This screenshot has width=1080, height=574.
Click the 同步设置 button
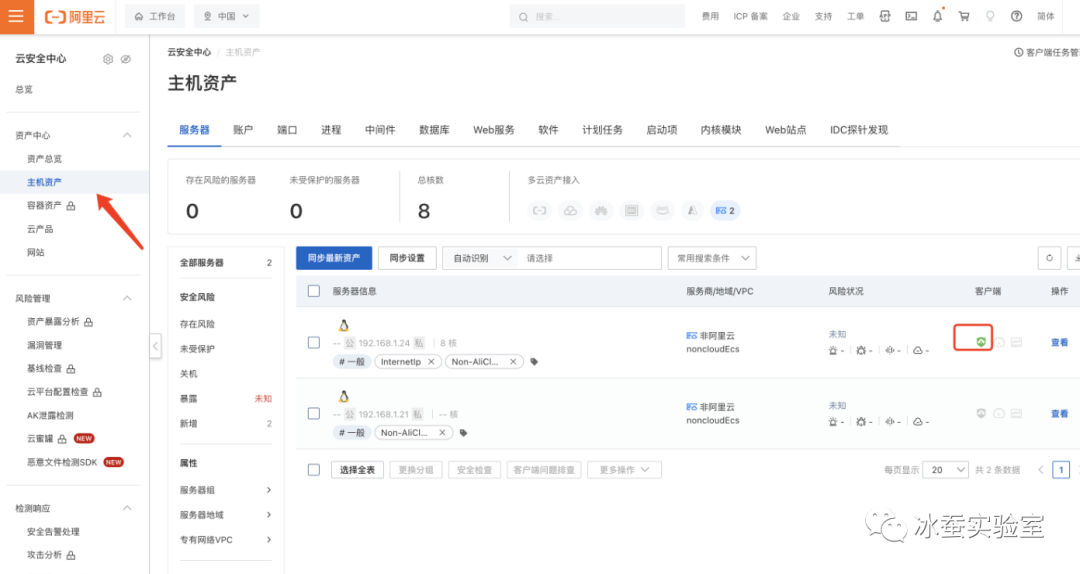tap(407, 258)
